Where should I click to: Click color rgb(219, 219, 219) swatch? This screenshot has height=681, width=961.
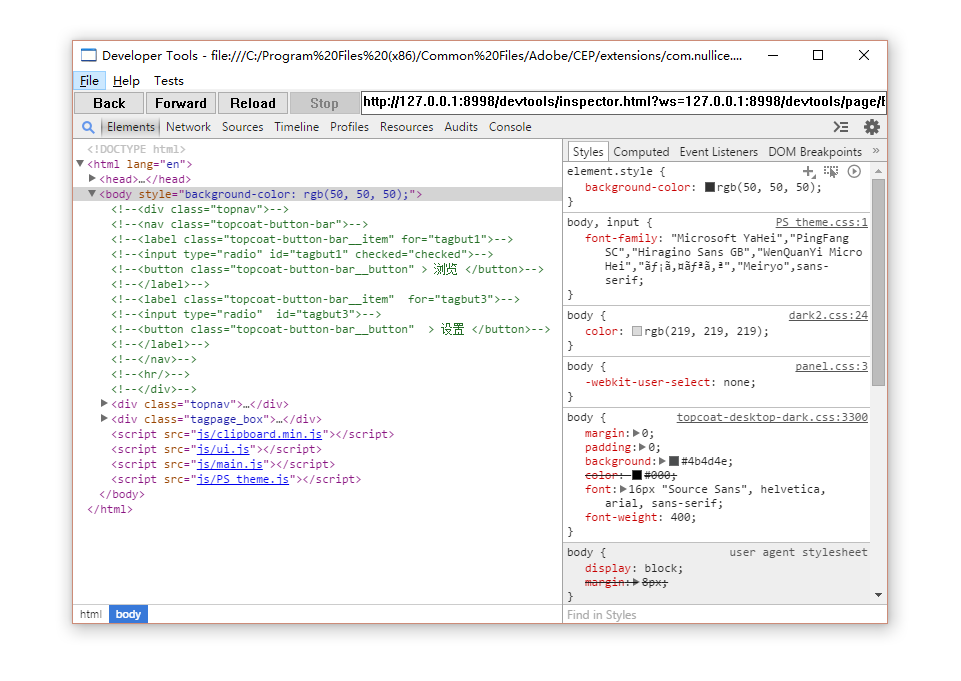637,331
